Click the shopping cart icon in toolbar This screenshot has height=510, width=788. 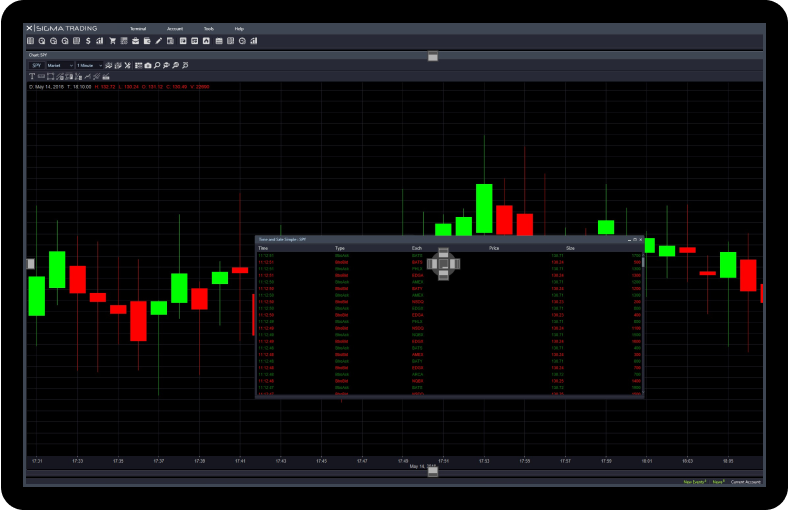click(112, 41)
